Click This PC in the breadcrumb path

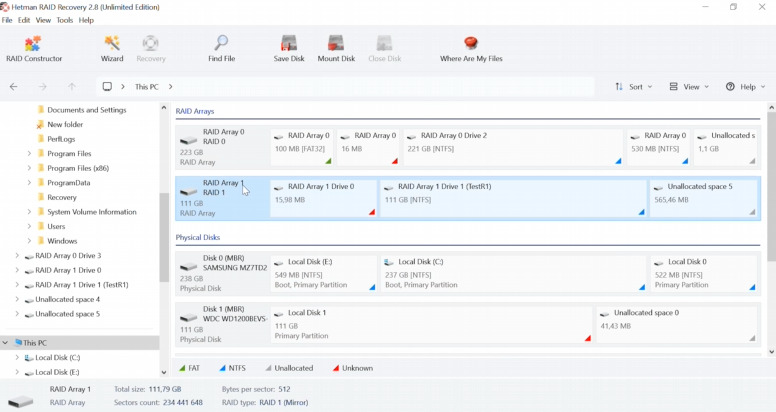pos(146,87)
